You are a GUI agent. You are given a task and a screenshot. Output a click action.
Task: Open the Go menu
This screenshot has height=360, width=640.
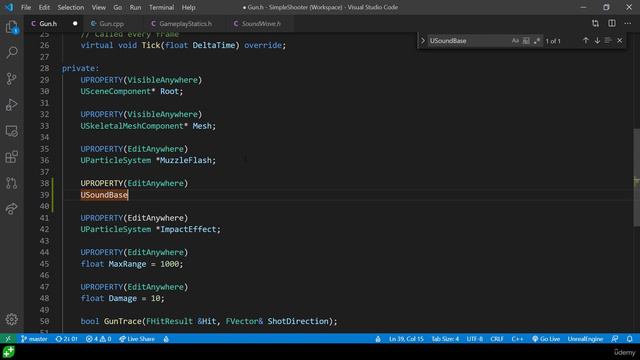point(118,7)
